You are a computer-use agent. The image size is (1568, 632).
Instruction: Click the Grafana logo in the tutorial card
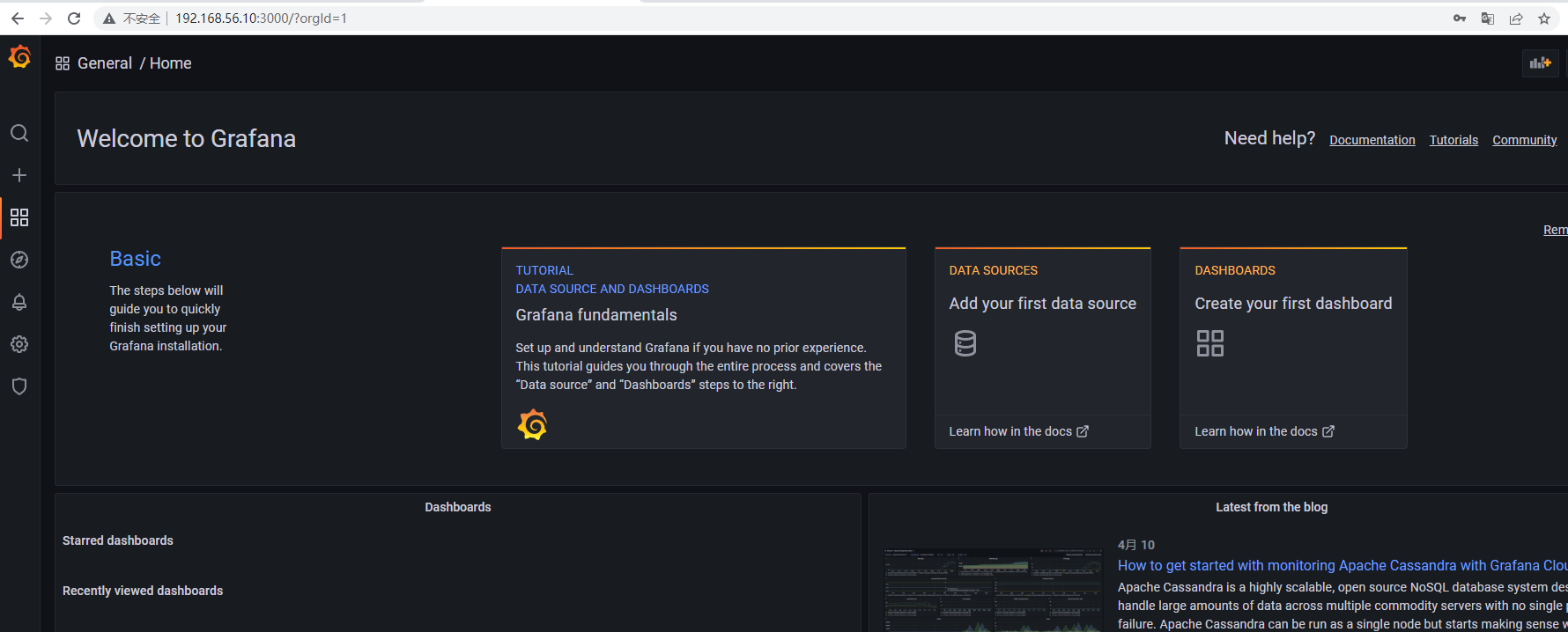pos(532,424)
